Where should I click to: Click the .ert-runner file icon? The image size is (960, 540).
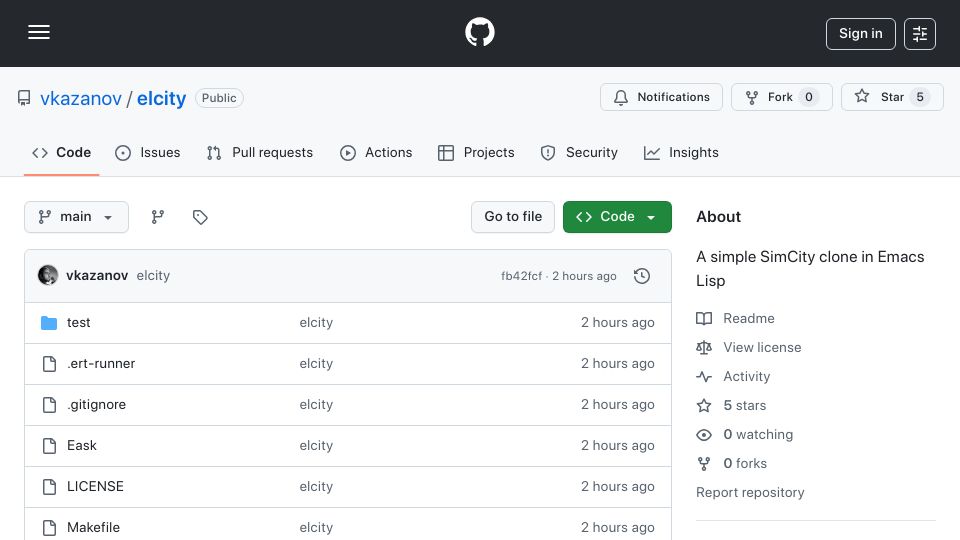tap(50, 364)
